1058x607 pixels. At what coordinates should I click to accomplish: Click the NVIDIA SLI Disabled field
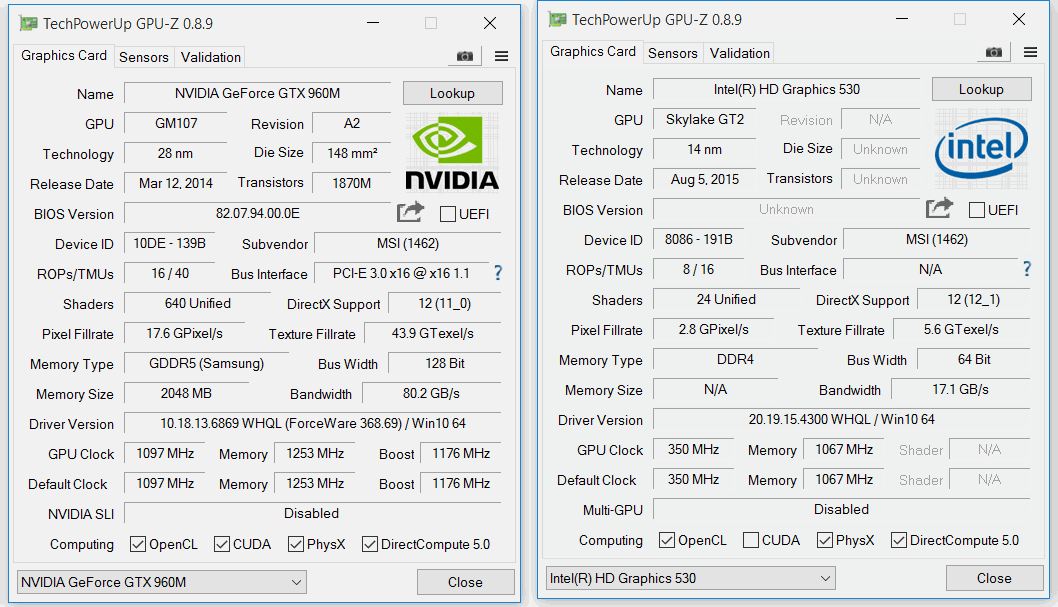tap(312, 513)
